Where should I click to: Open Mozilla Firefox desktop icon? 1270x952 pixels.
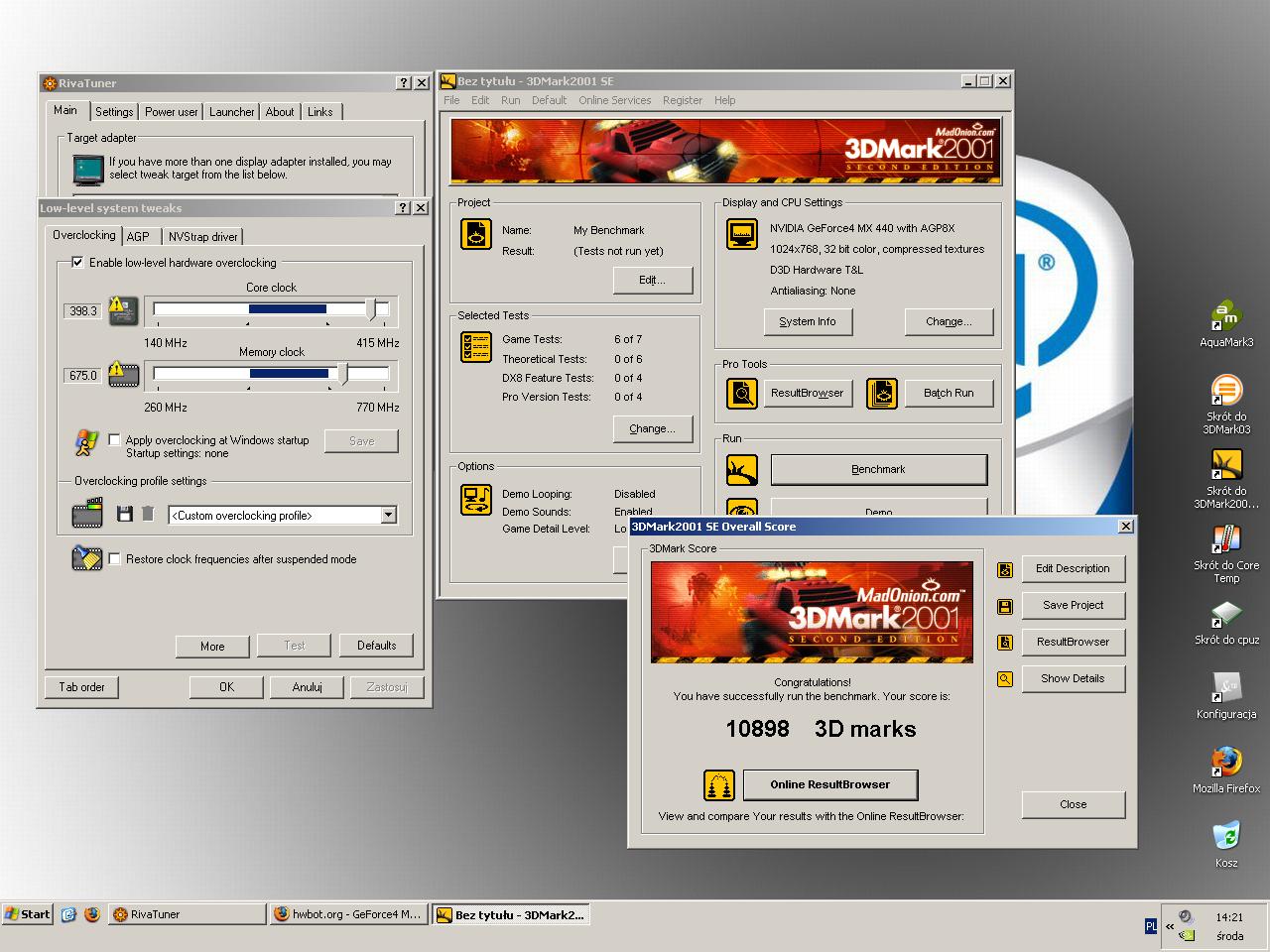coord(1226,770)
